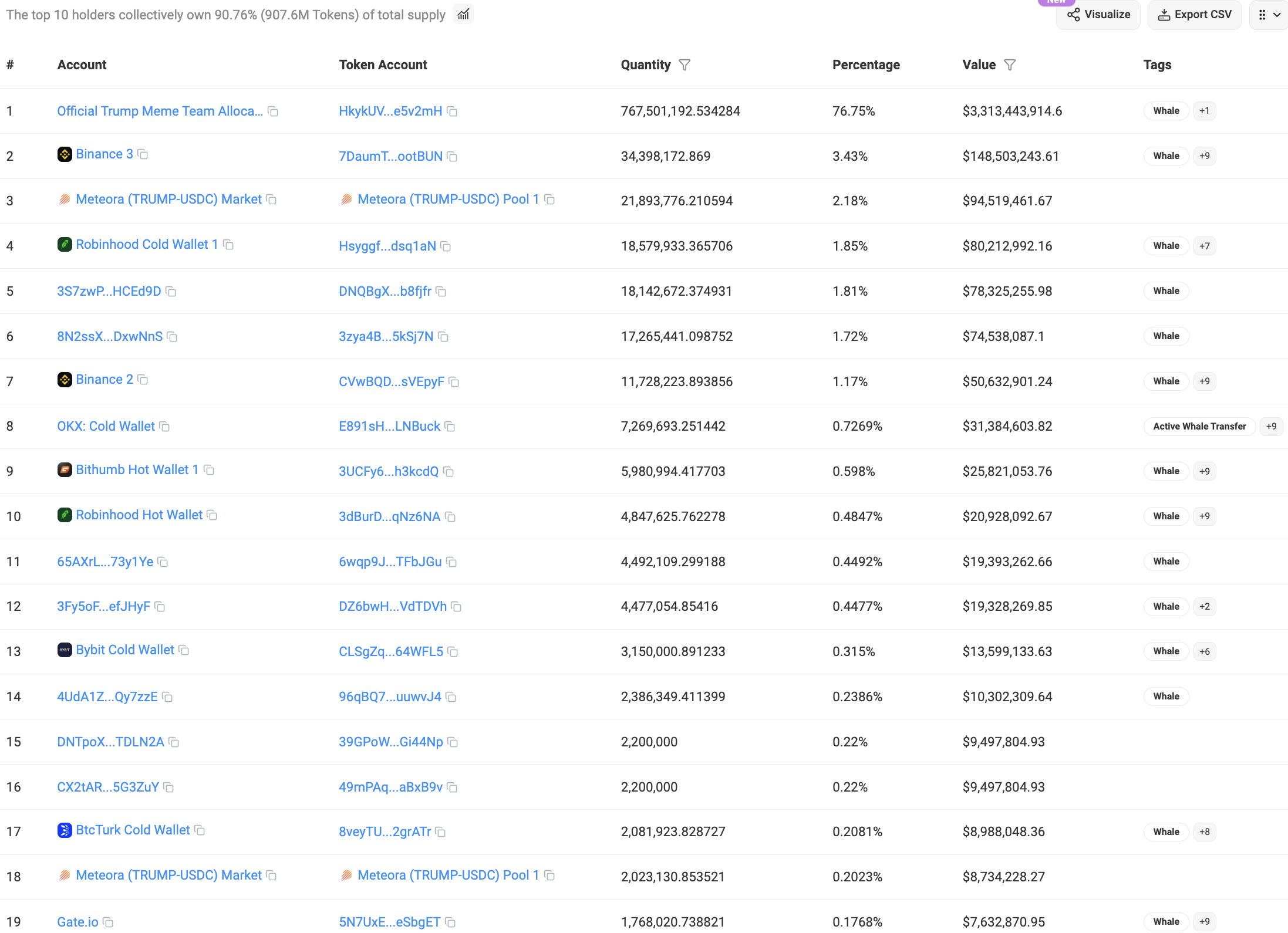Expand +1 tags on row 1

[x=1204, y=111]
